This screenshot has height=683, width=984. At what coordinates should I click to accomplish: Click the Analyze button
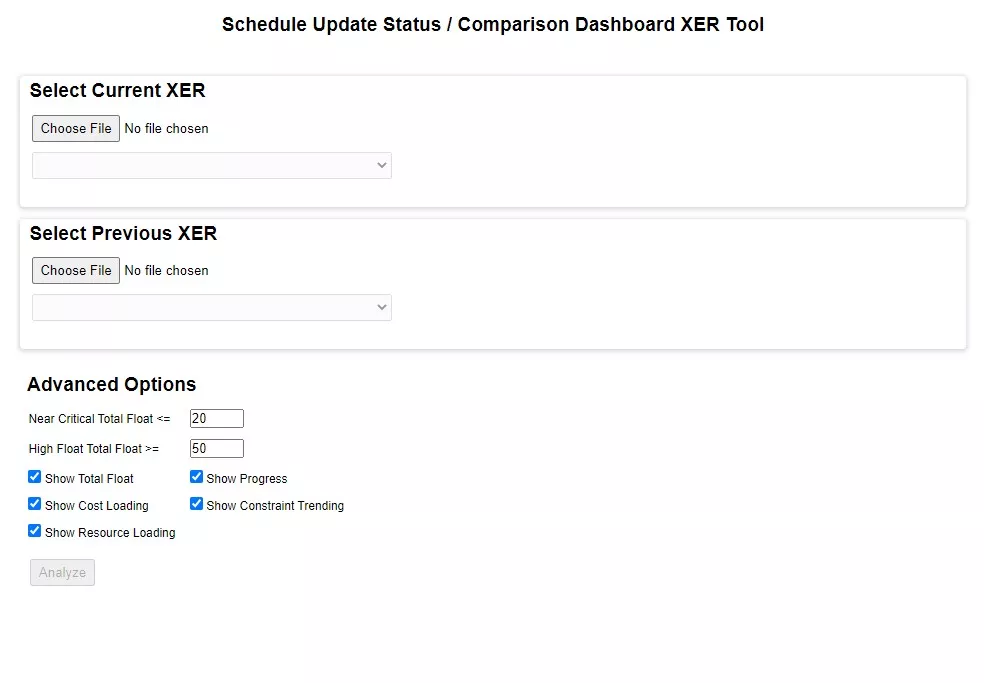pyautogui.click(x=62, y=572)
